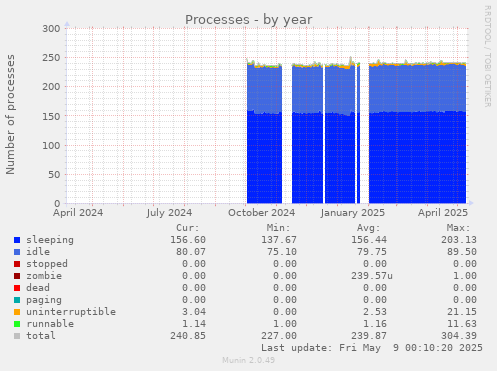Click the runnable legend color swatch
497x371 pixels.
[17, 324]
